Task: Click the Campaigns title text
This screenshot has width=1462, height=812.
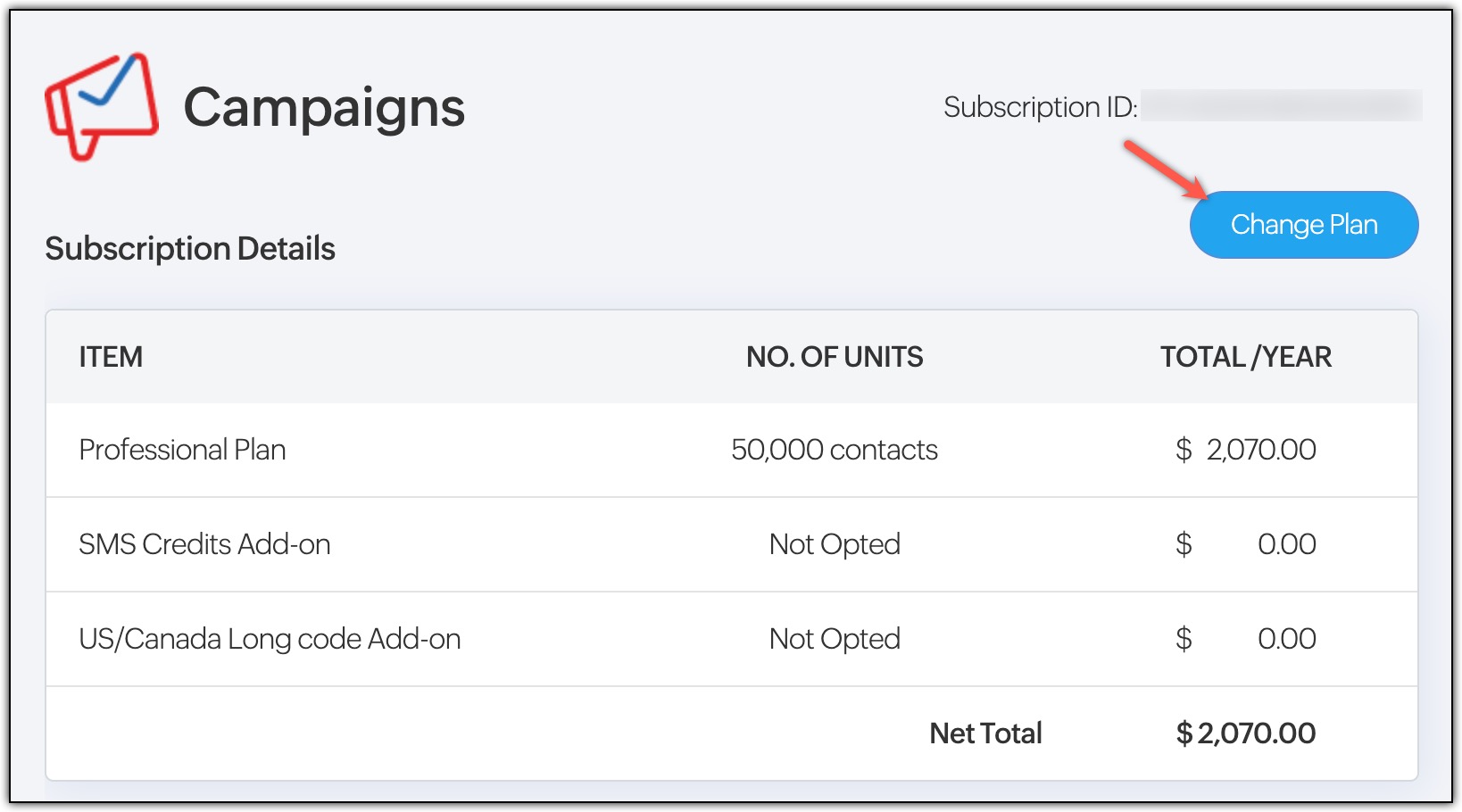Action: (x=324, y=108)
